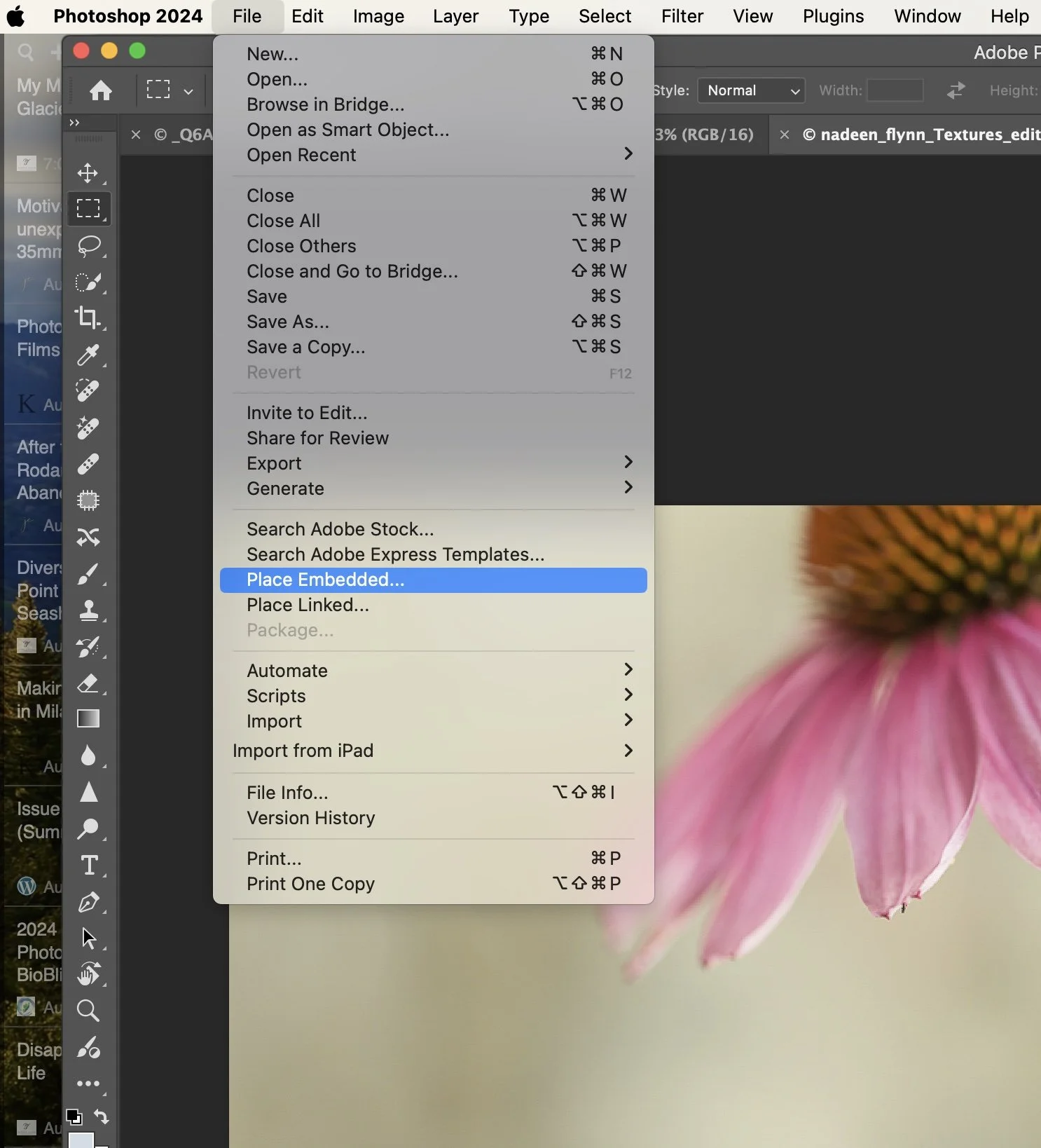Expand the toolbar double-arrow toggle

click(x=74, y=123)
